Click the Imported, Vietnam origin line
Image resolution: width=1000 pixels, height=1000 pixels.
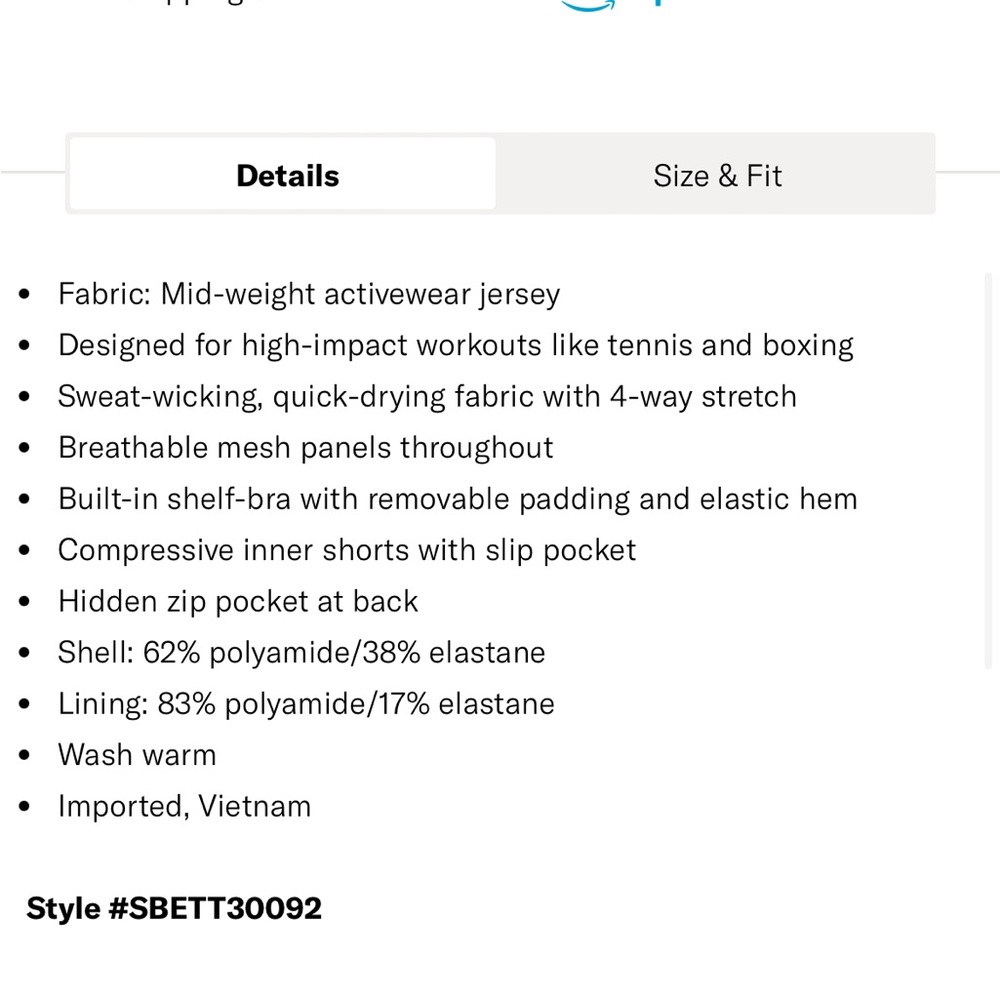click(184, 806)
